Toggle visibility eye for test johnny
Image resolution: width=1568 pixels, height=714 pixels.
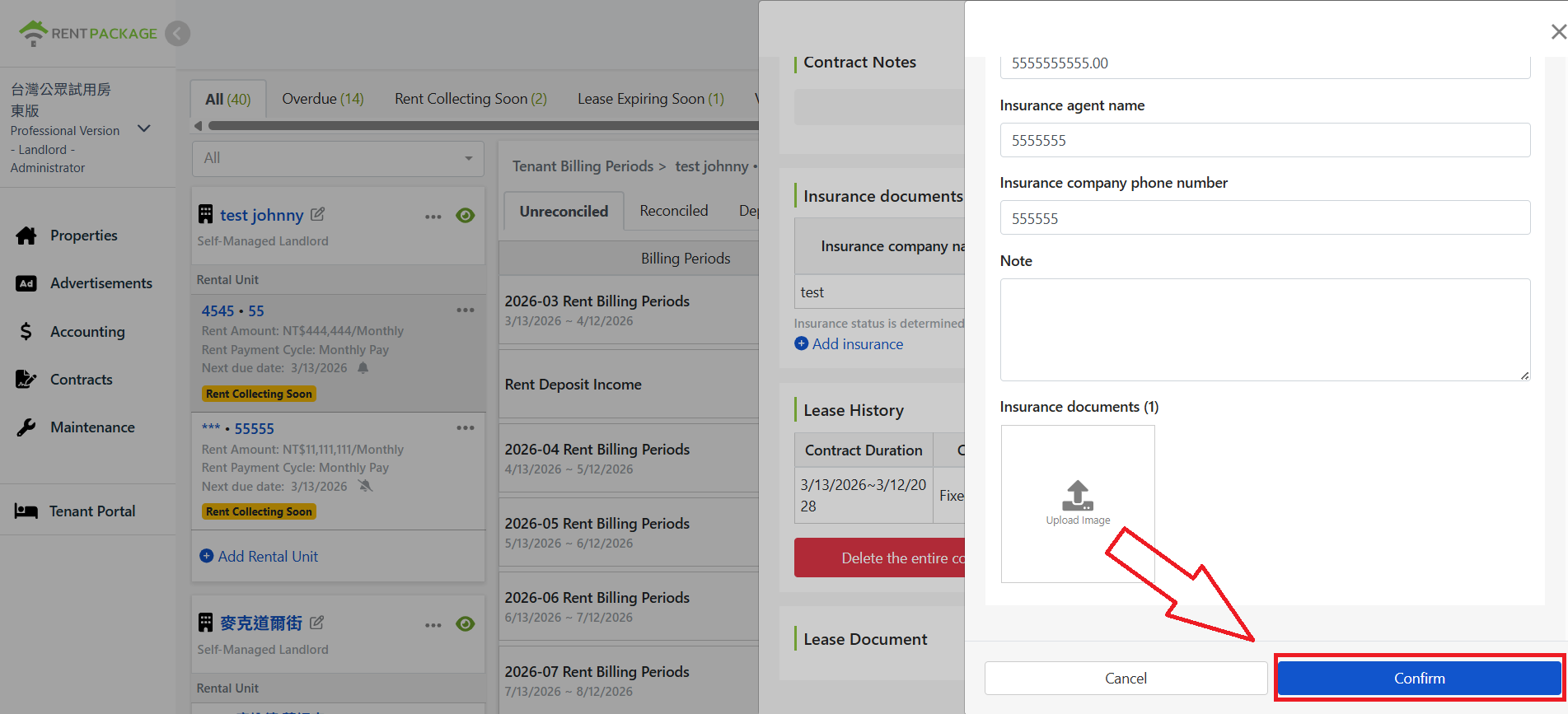(x=466, y=216)
